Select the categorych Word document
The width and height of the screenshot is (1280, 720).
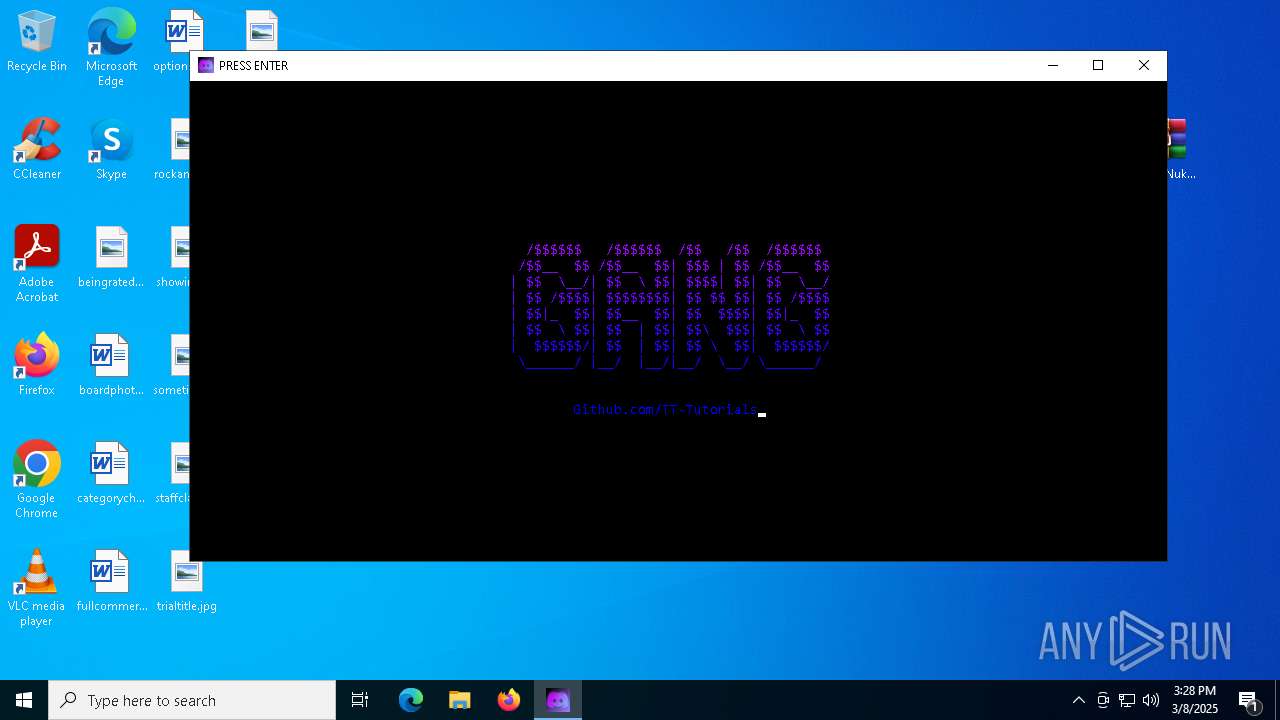pyautogui.click(x=111, y=474)
